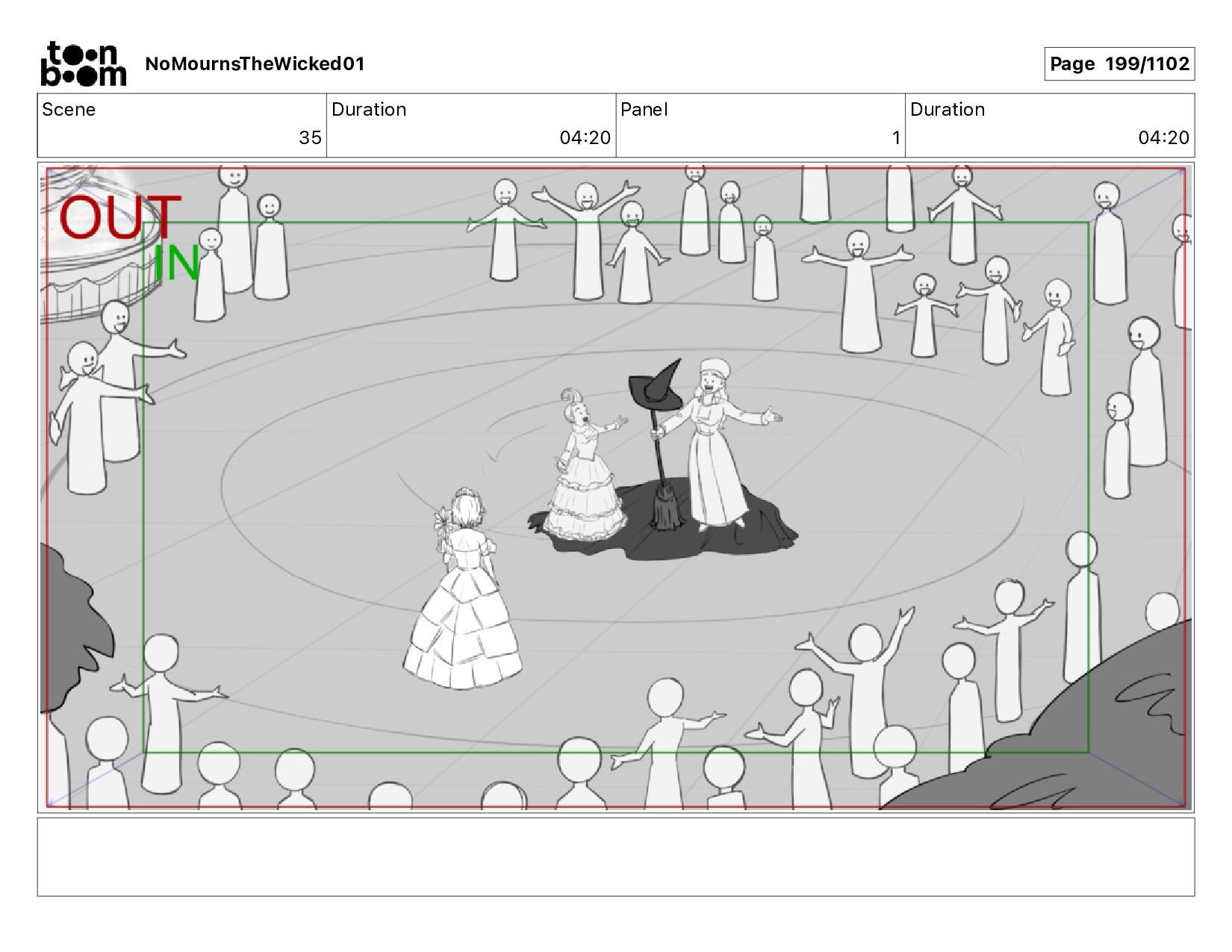Viewport: 1232px width, 952px height.
Task: Click the Scene label in header table
Action: (69, 110)
